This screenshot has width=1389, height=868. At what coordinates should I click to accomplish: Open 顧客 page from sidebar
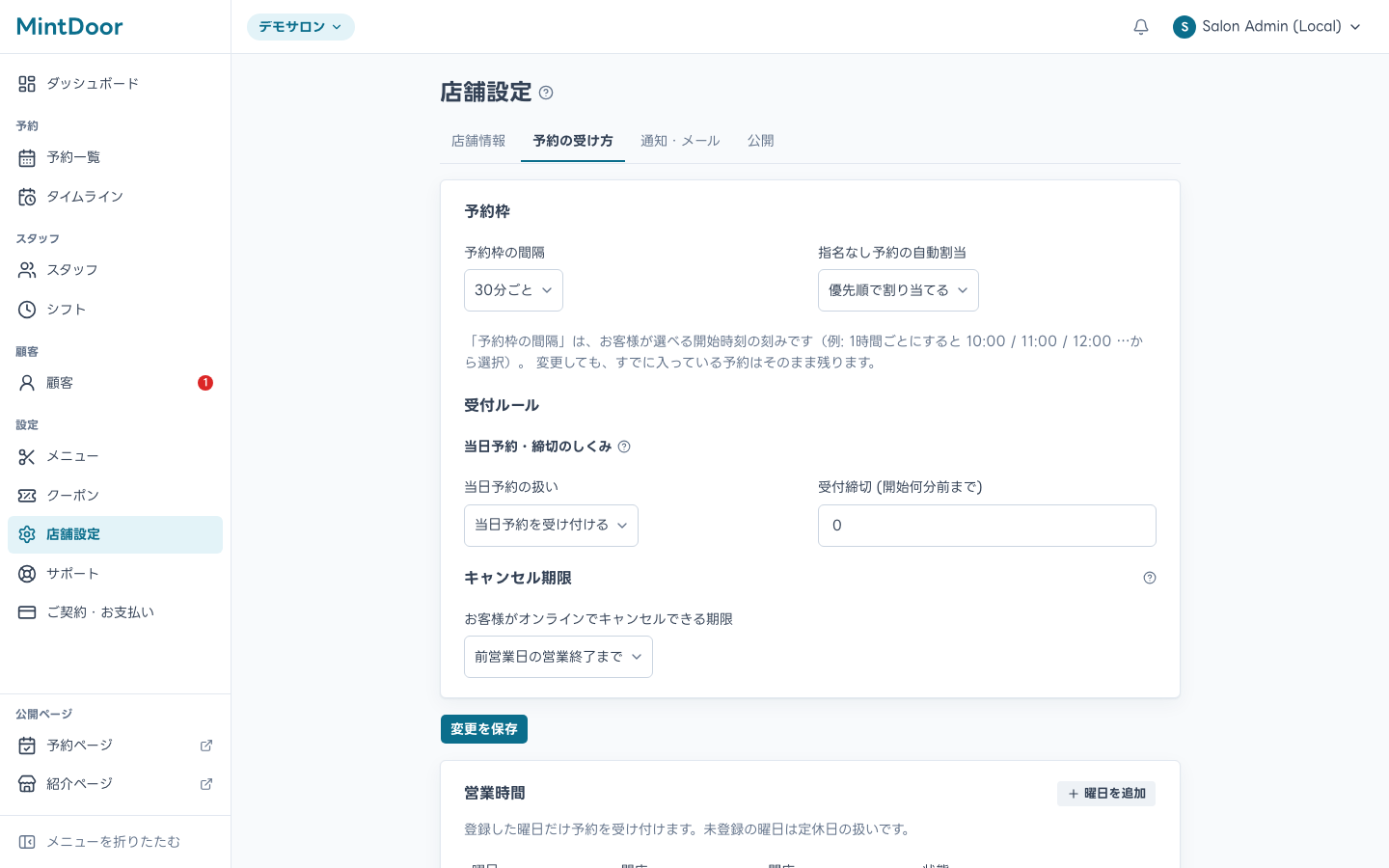pyautogui.click(x=115, y=383)
